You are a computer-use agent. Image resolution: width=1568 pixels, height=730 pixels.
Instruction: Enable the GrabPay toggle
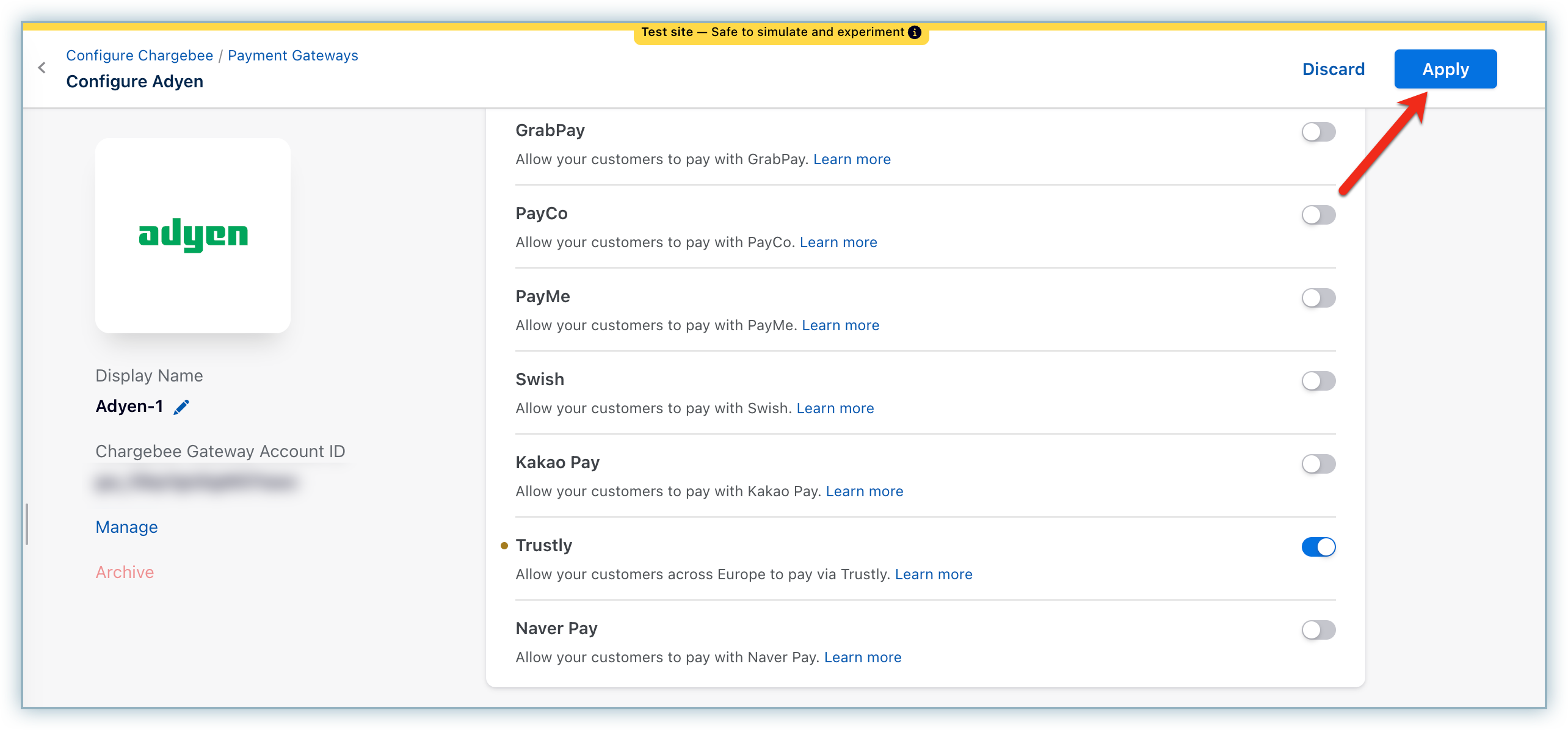pos(1318,132)
